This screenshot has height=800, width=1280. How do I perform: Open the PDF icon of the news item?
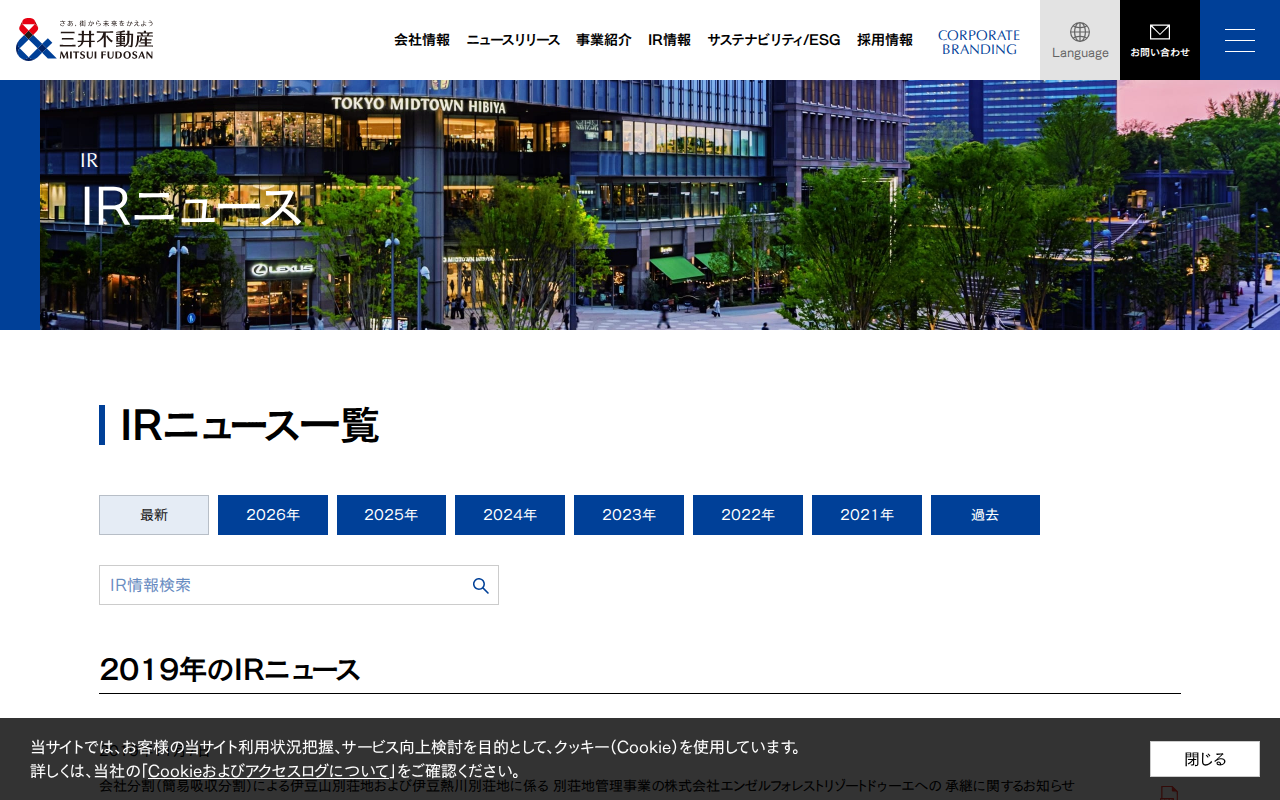pos(1168,793)
